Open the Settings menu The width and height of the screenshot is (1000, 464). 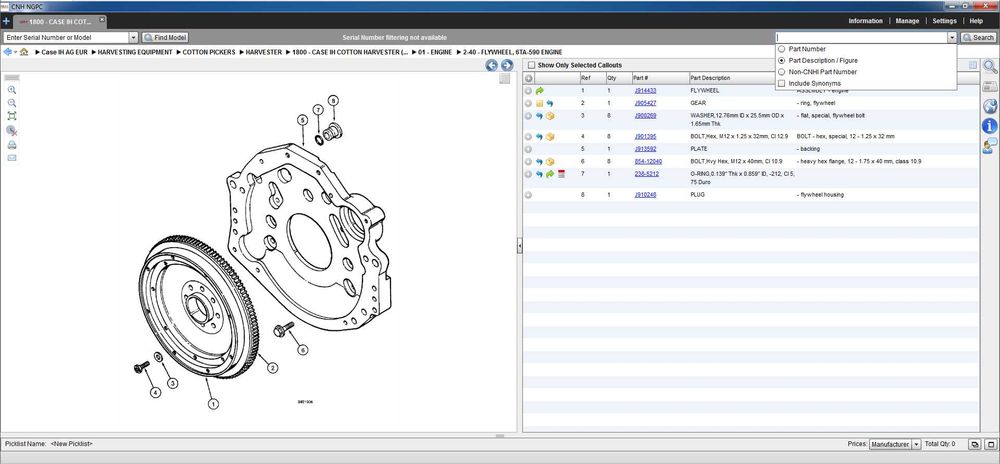pos(944,20)
